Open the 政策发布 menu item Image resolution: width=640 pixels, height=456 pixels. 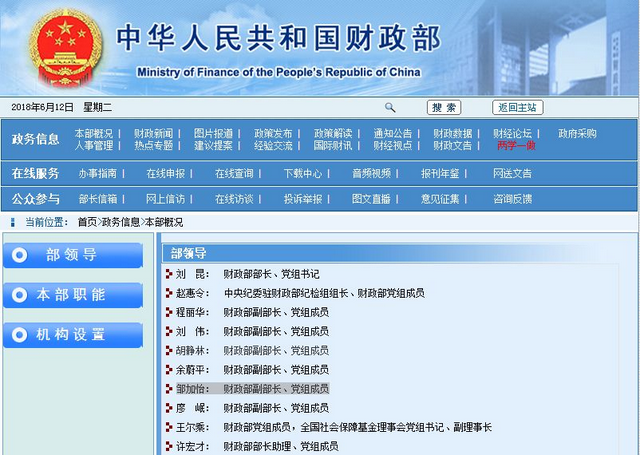pos(273,133)
